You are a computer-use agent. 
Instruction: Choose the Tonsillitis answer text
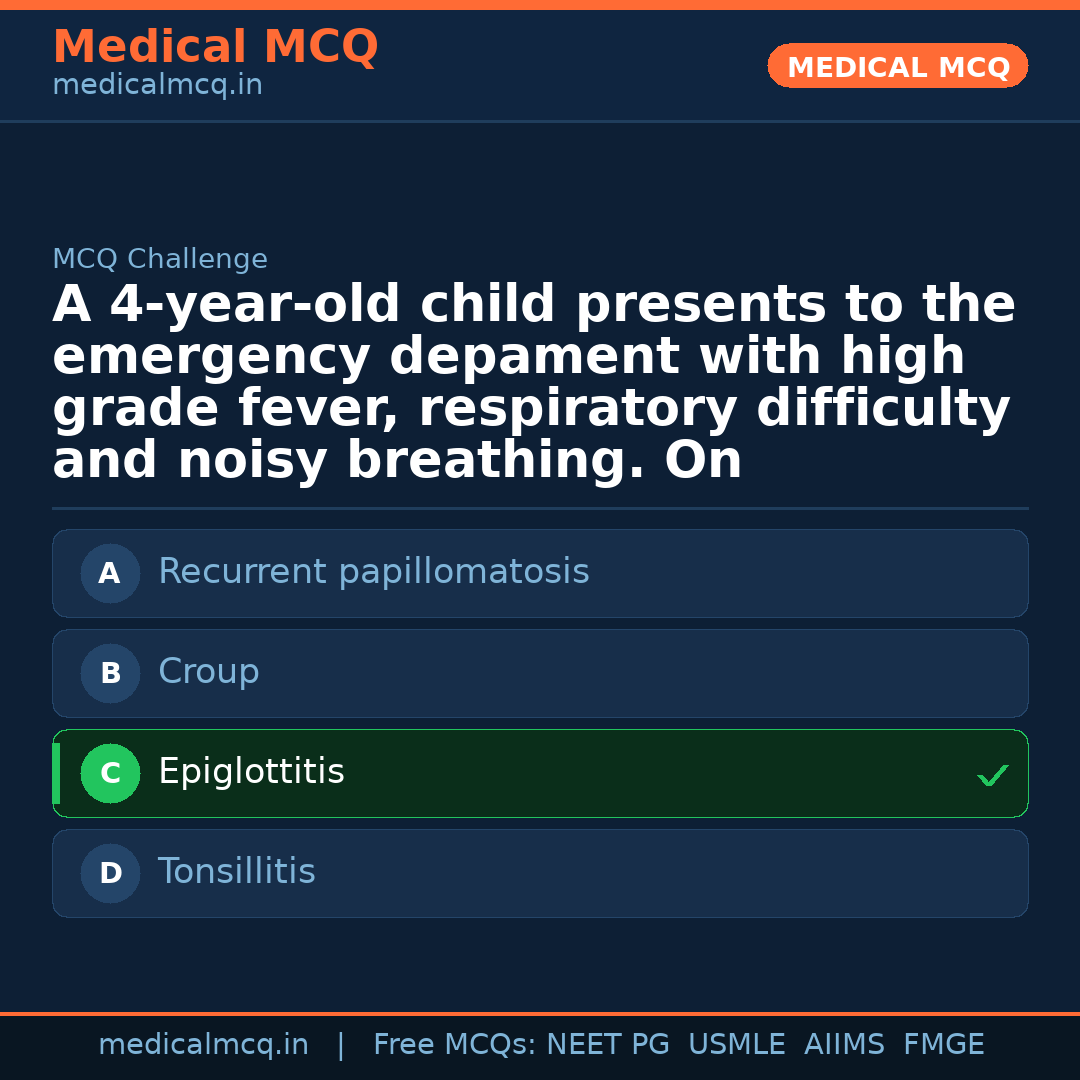click(x=236, y=872)
